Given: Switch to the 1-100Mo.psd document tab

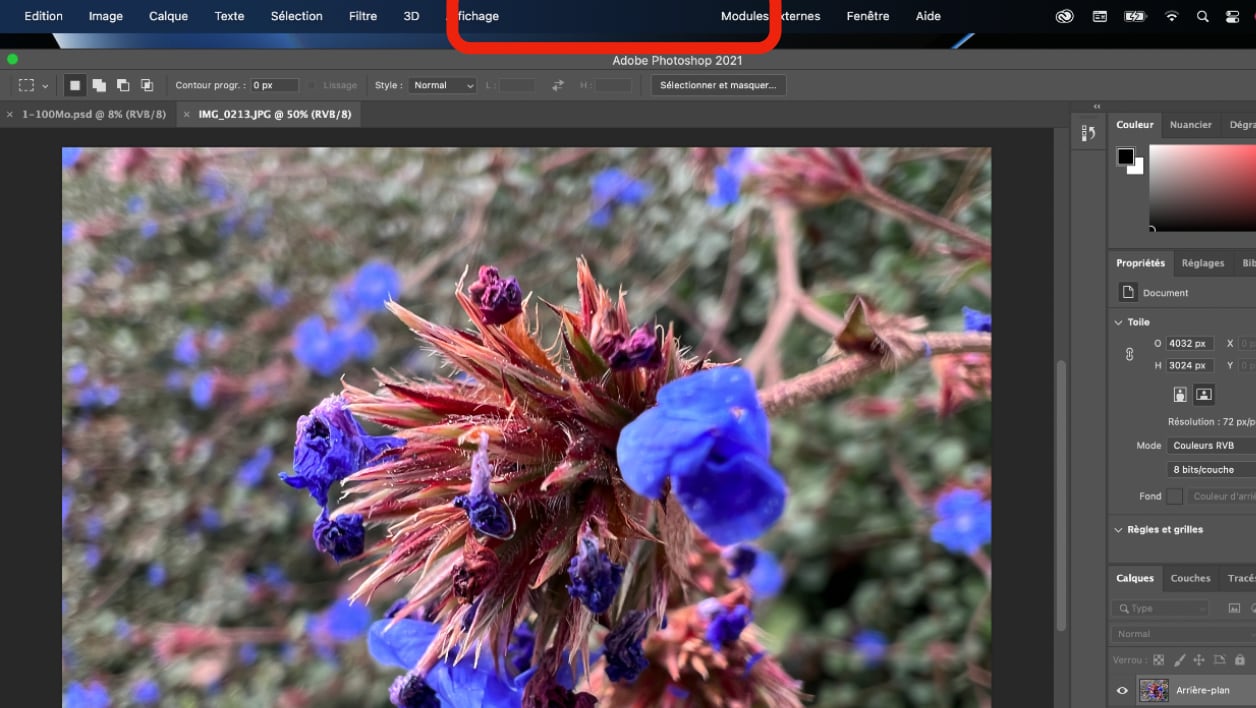Looking at the screenshot, I should [x=94, y=115].
